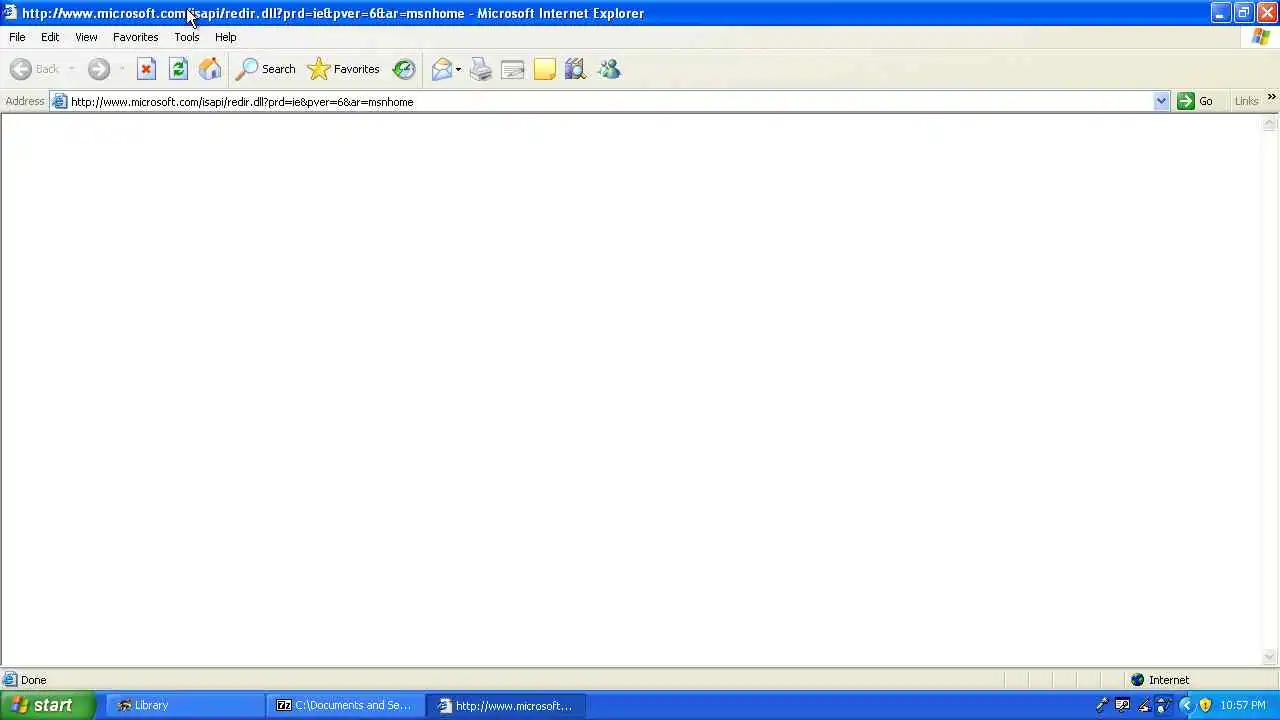This screenshot has width=1280, height=720.
Task: Open the Help menu
Action: (225, 37)
